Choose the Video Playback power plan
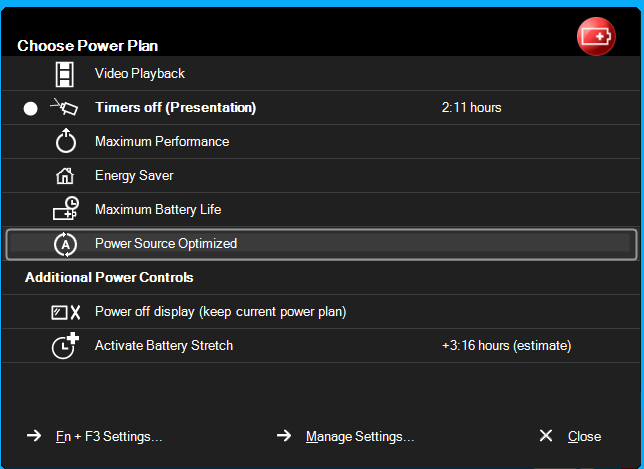 point(140,74)
